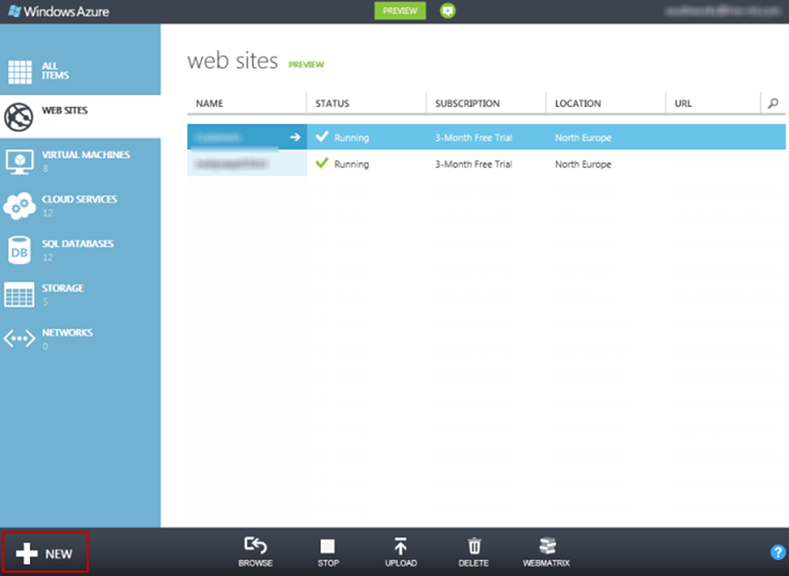Sort by the NAME column header
This screenshot has height=576, width=789.
pyautogui.click(x=209, y=103)
